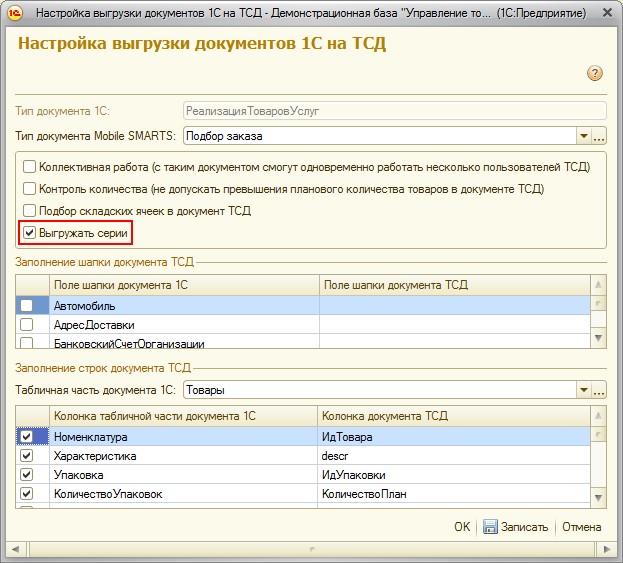Viewport: 623px width, 563px height.
Task: Uncheck the КоличествоУпаковок row checkbox
Action: 27,494
